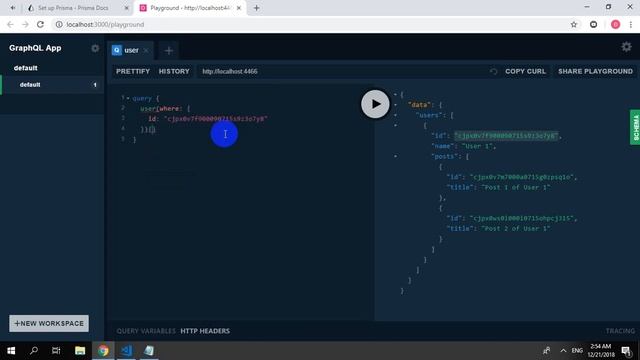Click COPY CURL

click(x=525, y=71)
